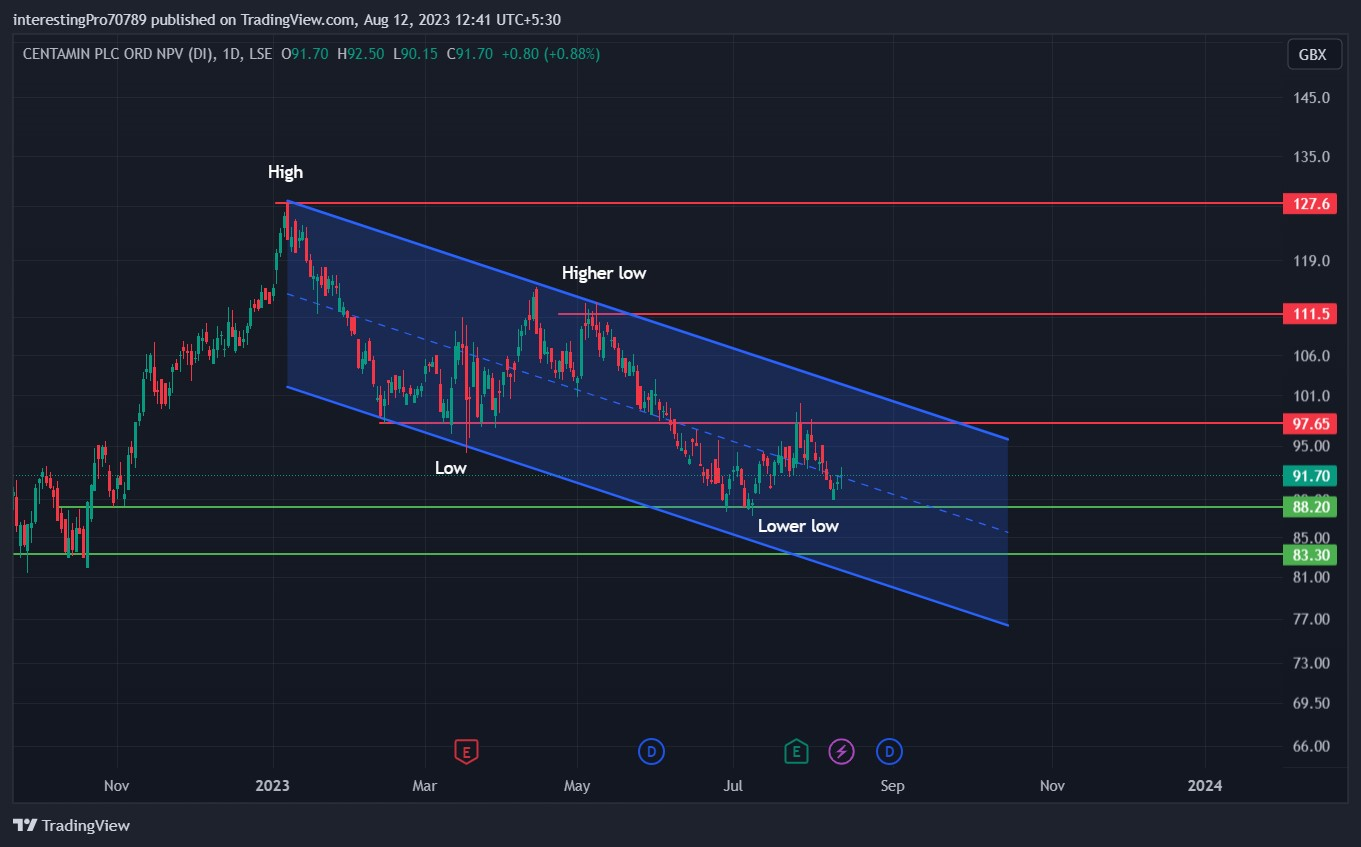Click the C91.70 close value in legend
Viewport: 1361px width, 847px height.
click(469, 54)
